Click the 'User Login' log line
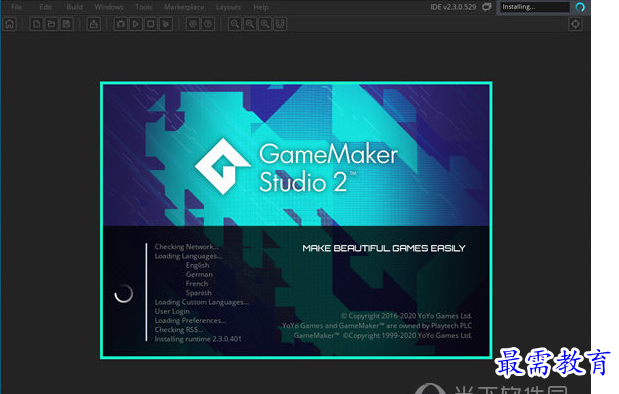The width and height of the screenshot is (619, 394). 172,311
